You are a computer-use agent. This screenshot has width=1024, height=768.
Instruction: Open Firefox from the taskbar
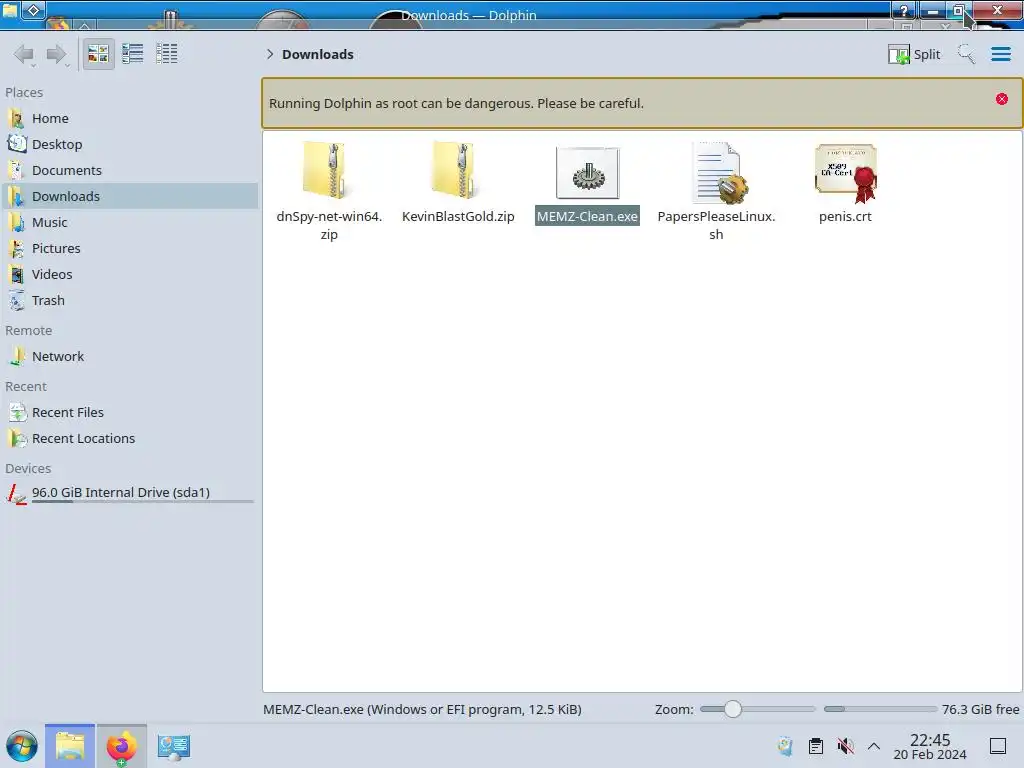coord(122,746)
